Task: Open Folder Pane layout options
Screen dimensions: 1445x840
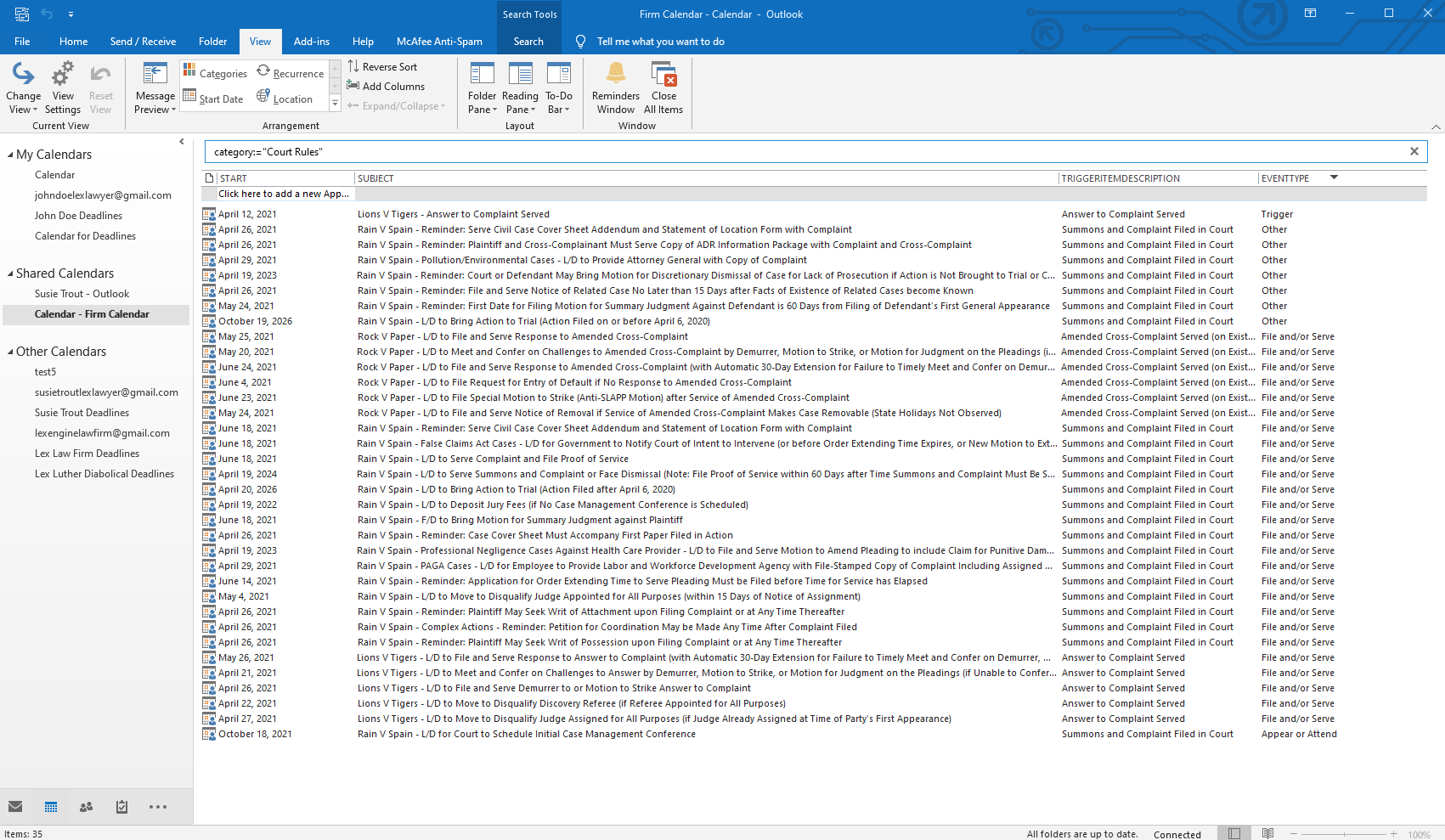Action: (482, 87)
